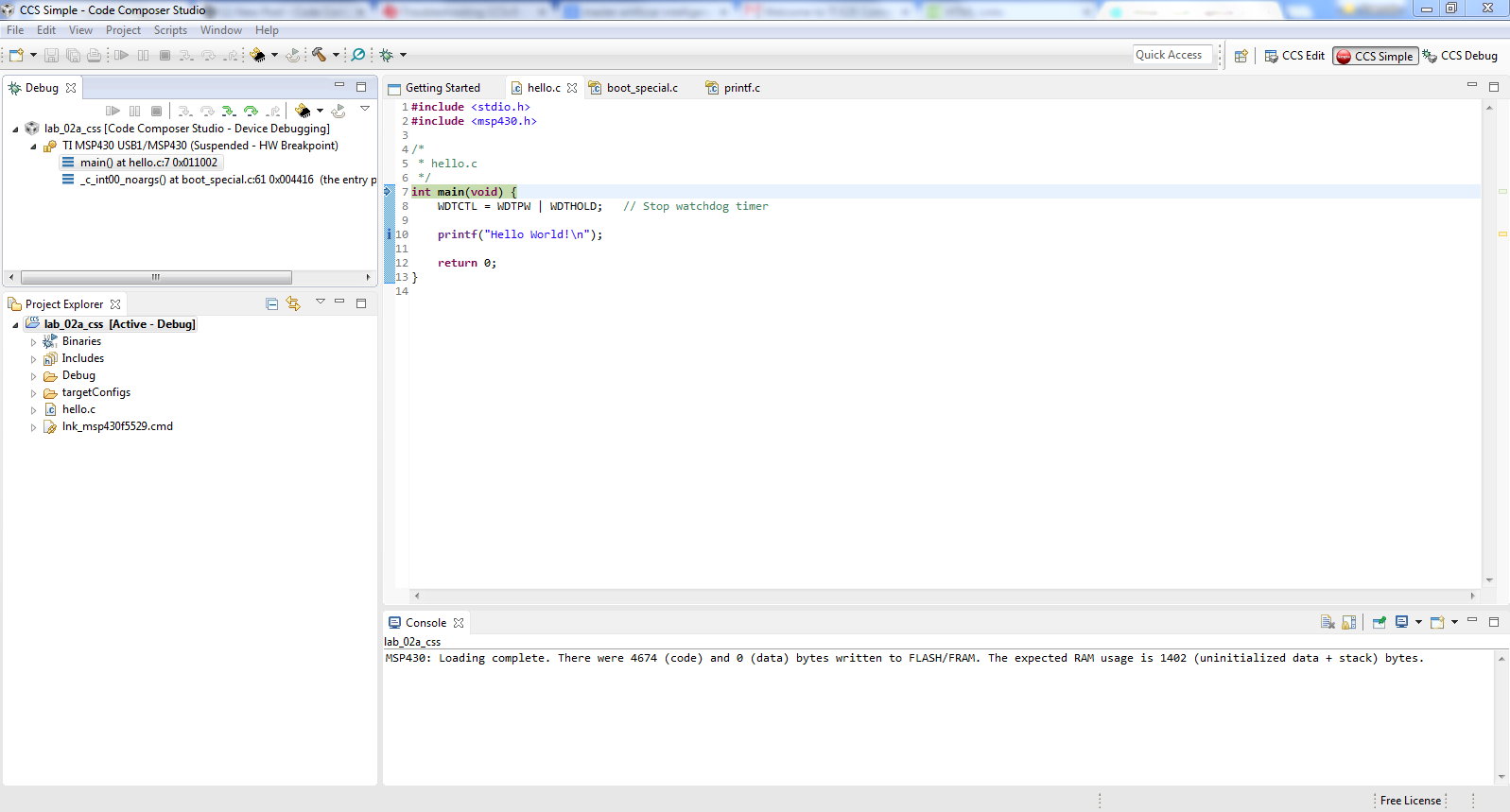Click the bug Debug icon in main toolbar

pyautogui.click(x=386, y=55)
